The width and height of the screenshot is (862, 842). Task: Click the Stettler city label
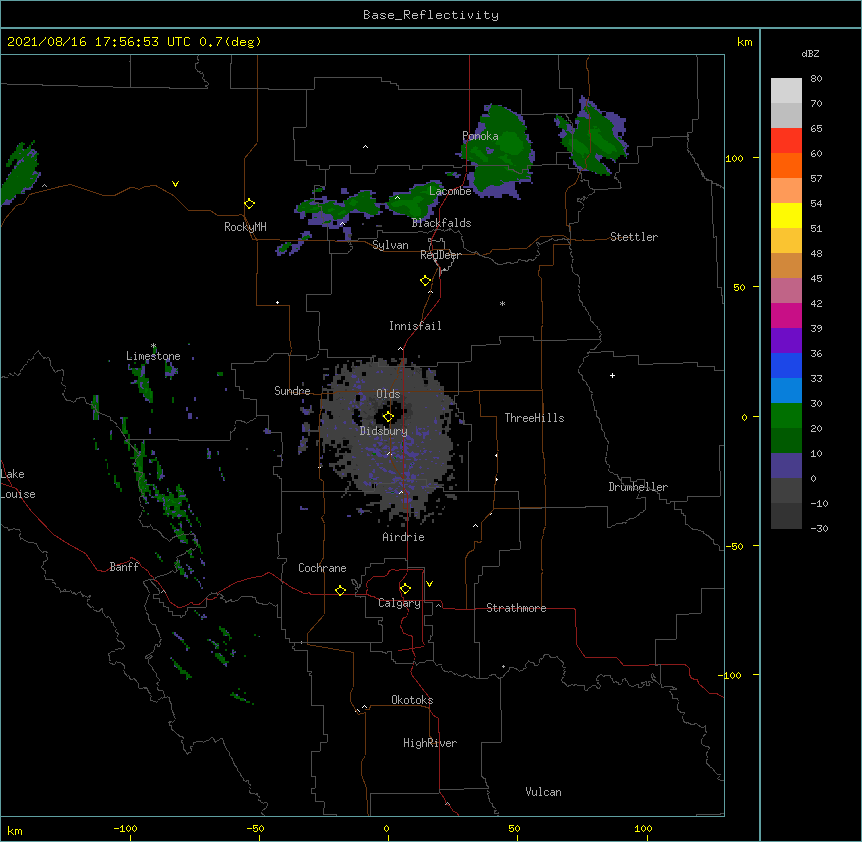point(634,237)
